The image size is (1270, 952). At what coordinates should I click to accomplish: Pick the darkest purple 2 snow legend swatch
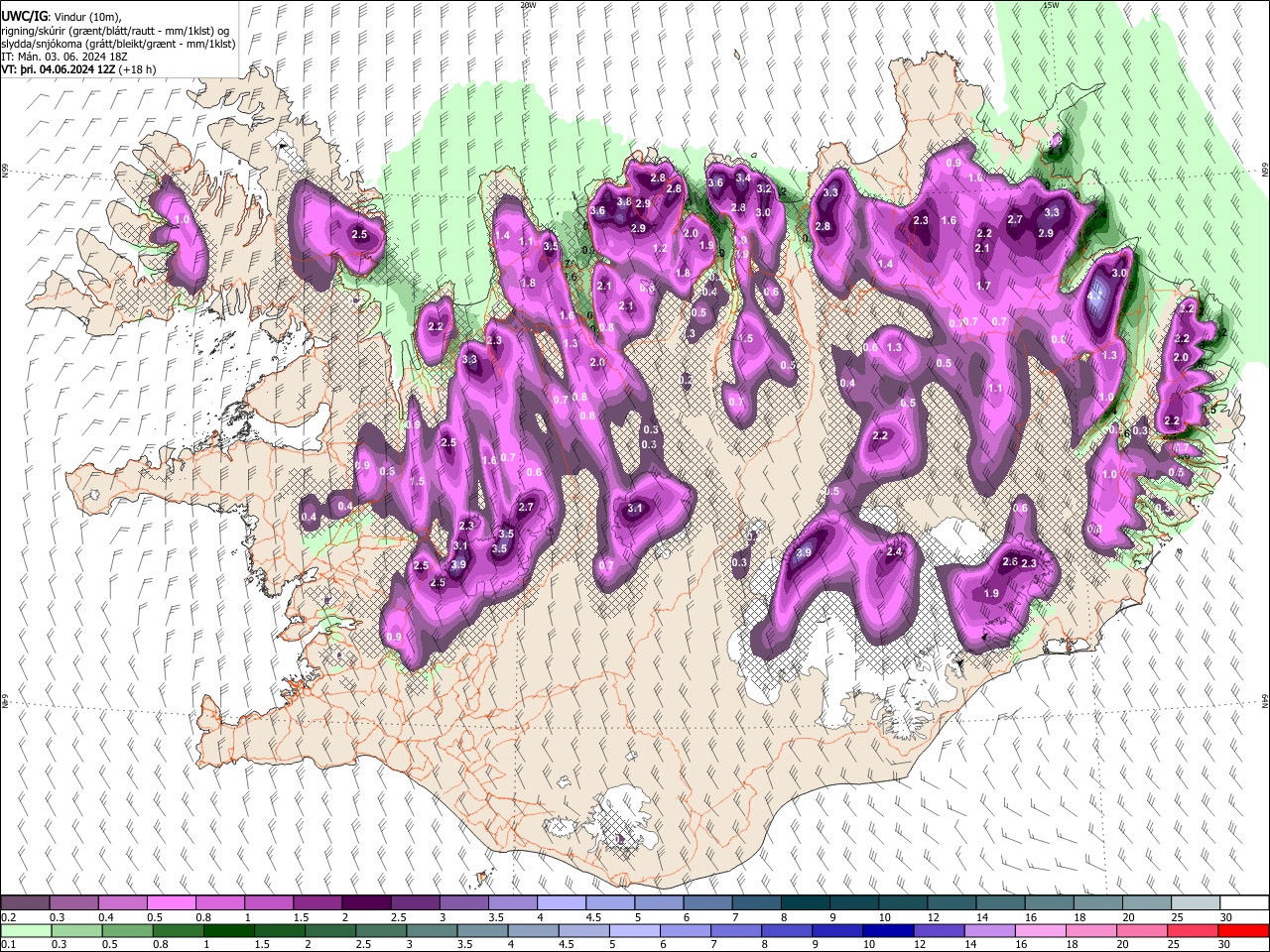click(366, 903)
